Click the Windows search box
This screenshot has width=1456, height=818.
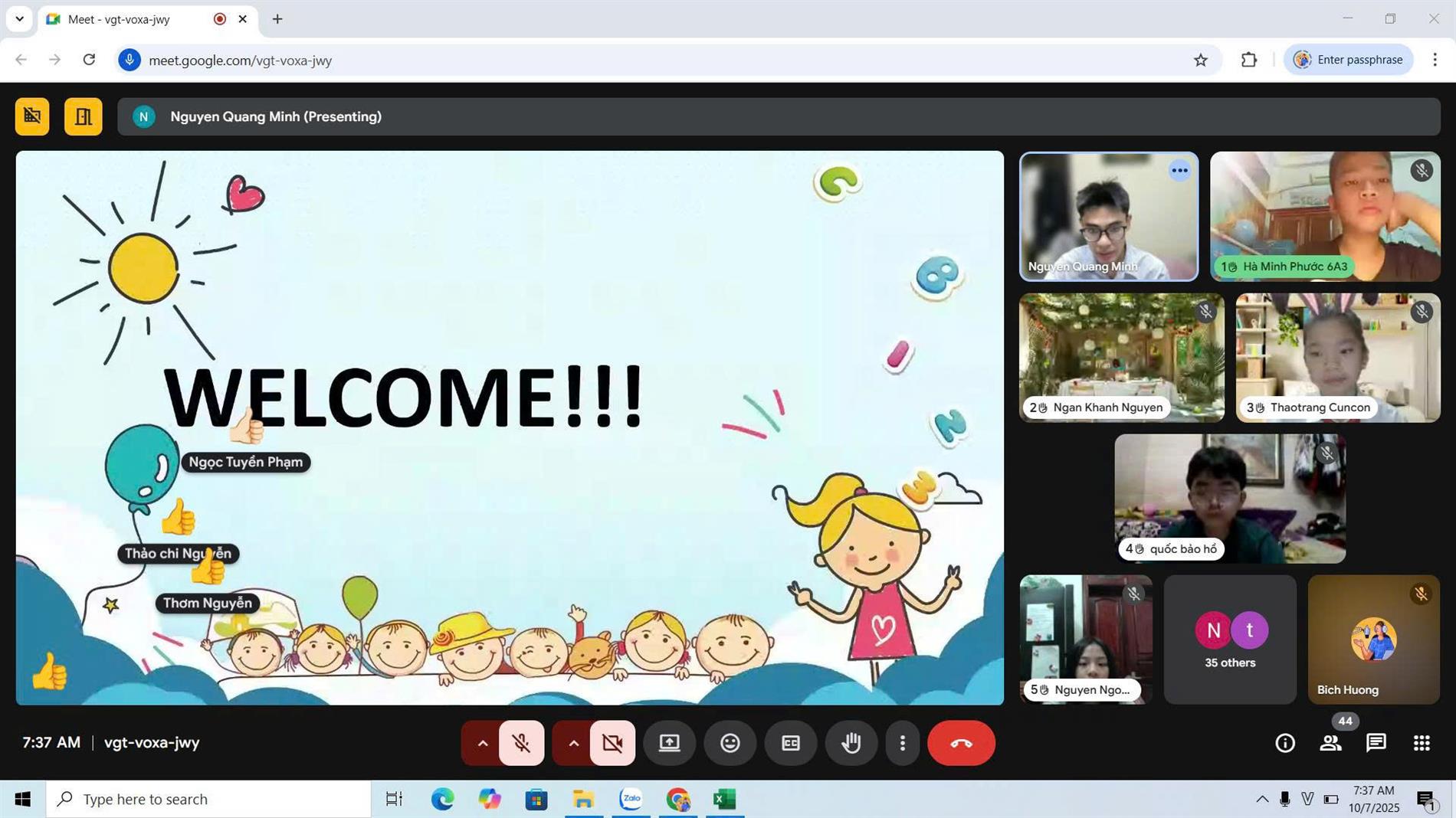[208, 799]
